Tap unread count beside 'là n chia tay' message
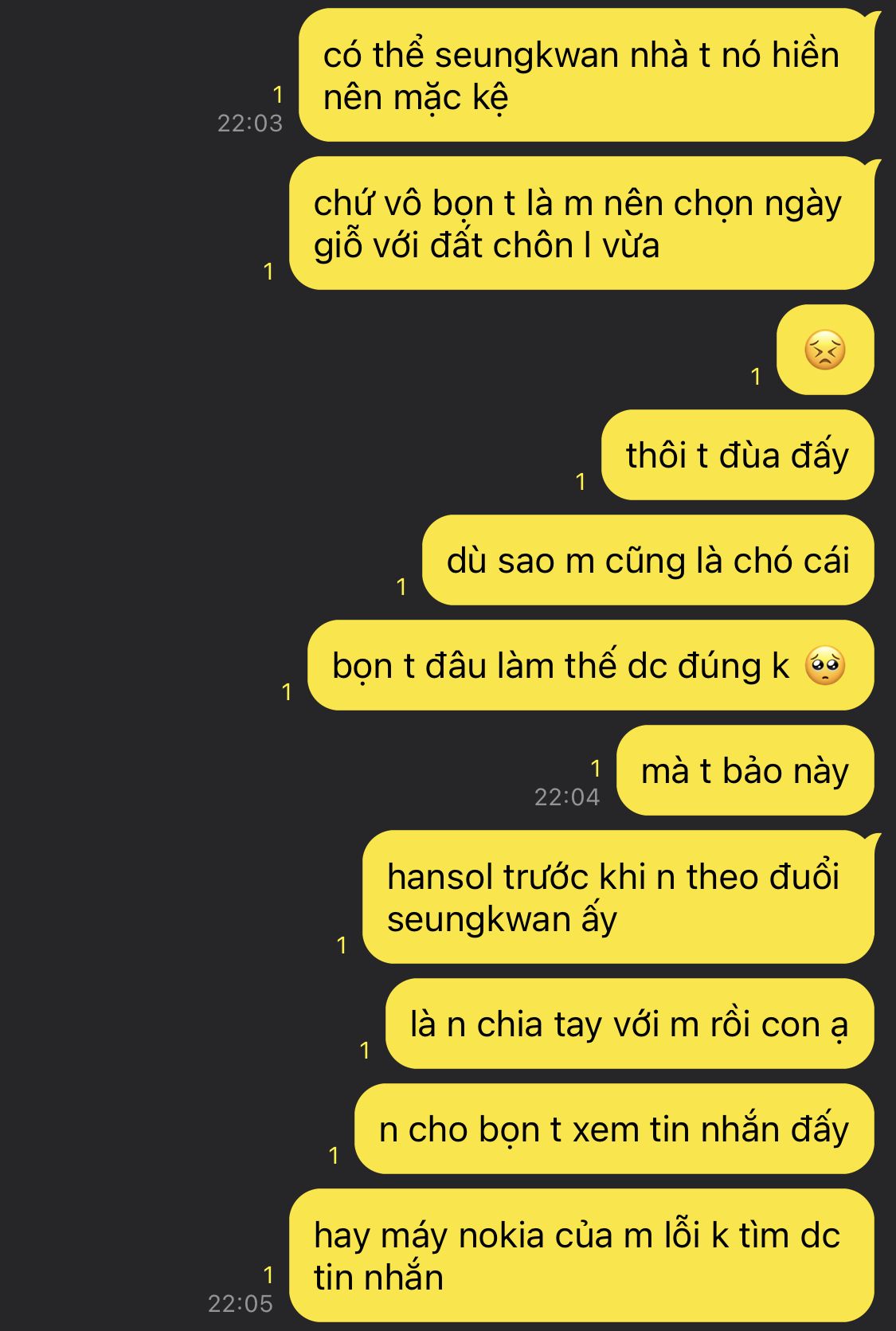Image resolution: width=896 pixels, height=1331 pixels. pos(365,1051)
